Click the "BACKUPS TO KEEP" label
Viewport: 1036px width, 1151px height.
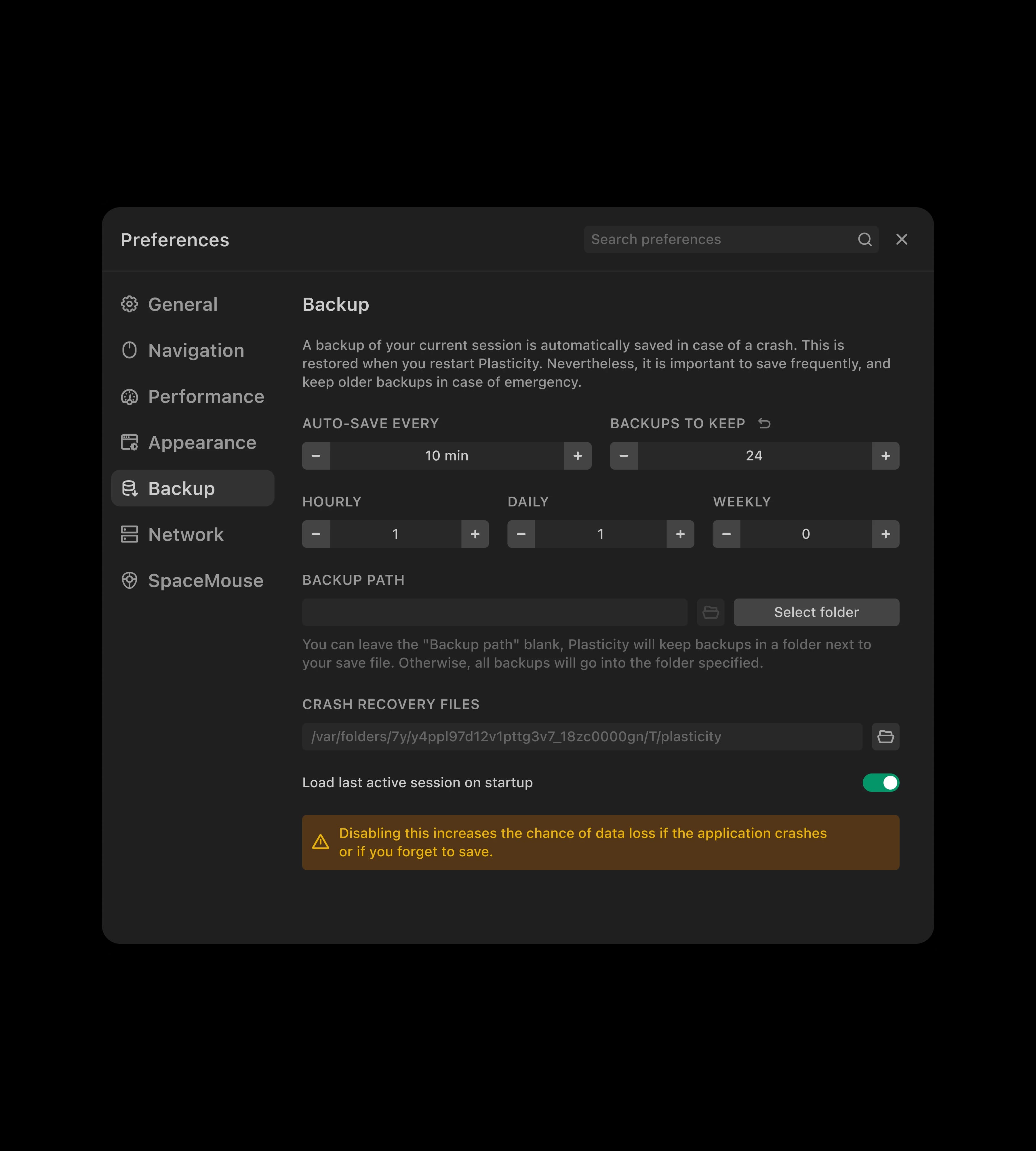click(x=677, y=423)
